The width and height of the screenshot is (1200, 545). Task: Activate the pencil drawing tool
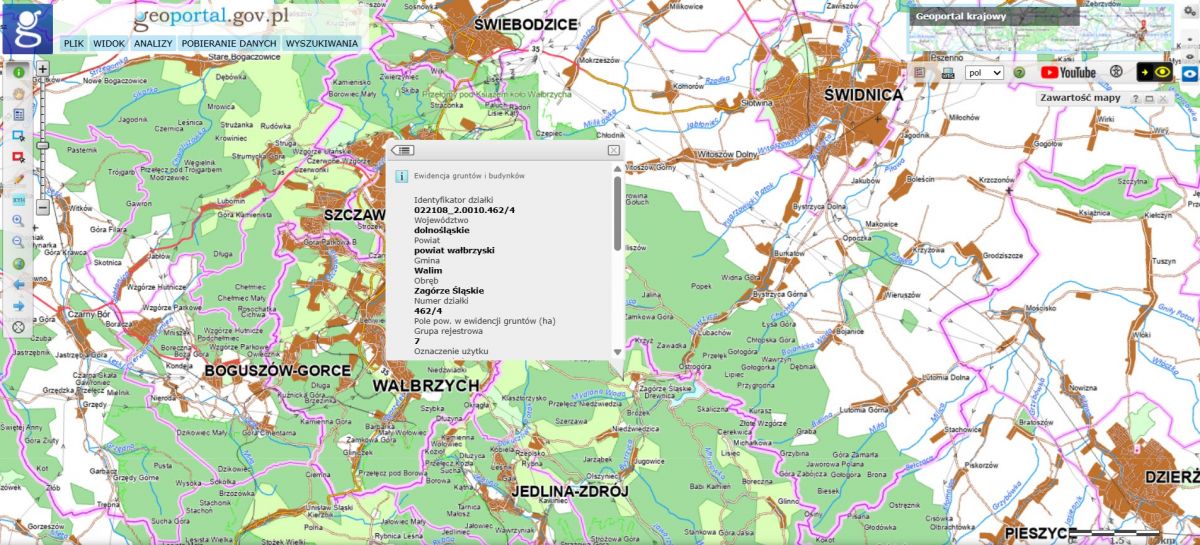point(18,178)
